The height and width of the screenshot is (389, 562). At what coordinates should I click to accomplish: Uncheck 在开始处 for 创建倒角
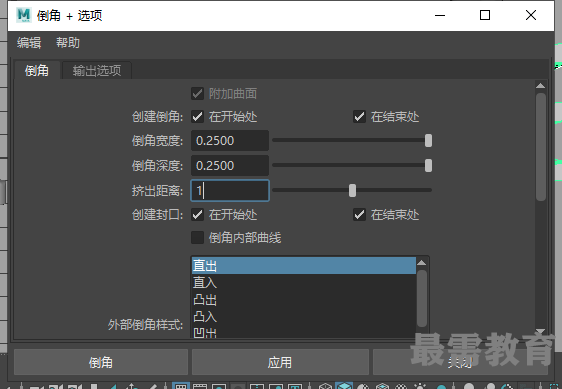coord(197,117)
